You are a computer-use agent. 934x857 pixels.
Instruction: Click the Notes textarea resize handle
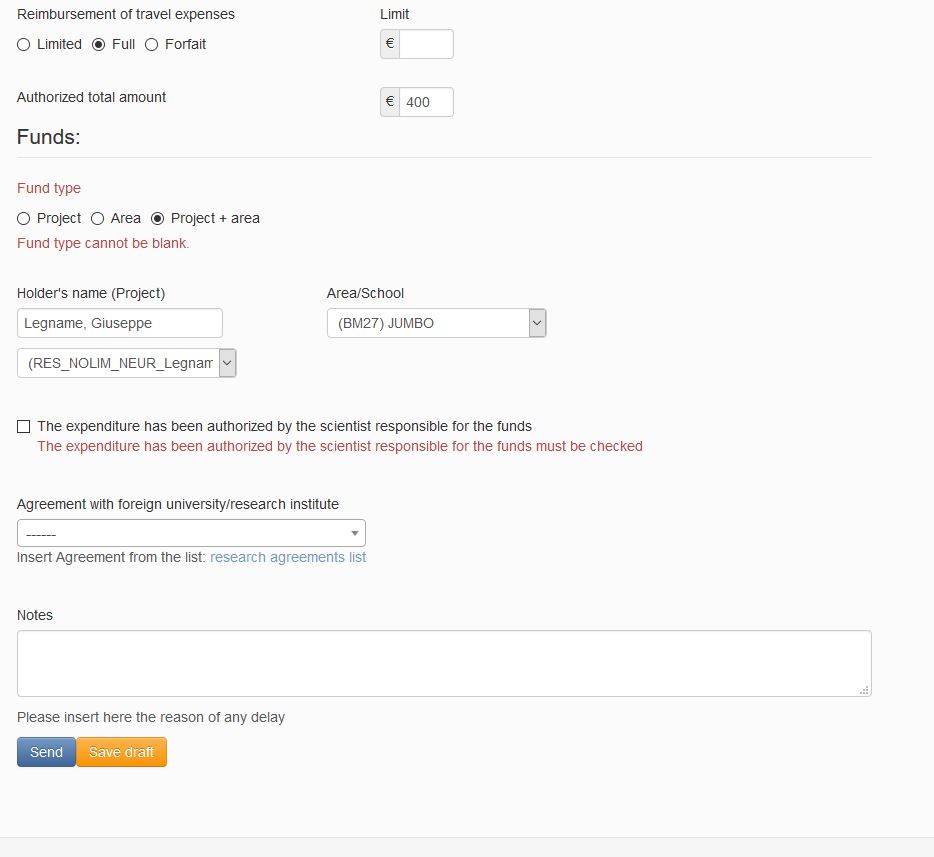[864, 690]
